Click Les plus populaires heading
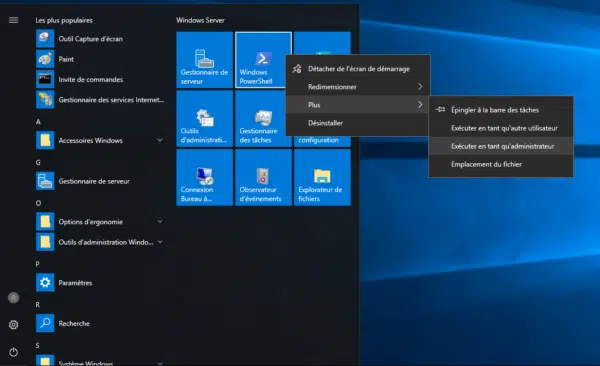Image resolution: width=600 pixels, height=366 pixels. click(64, 20)
